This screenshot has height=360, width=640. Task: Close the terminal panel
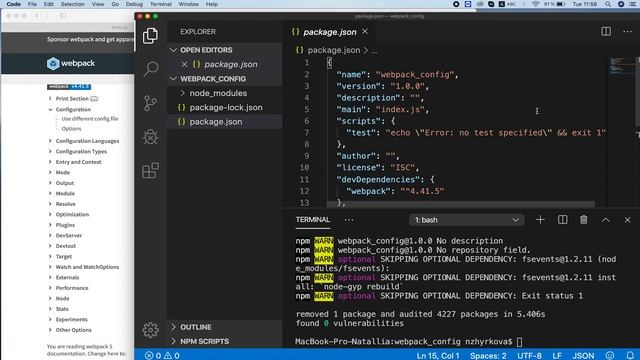627,220
